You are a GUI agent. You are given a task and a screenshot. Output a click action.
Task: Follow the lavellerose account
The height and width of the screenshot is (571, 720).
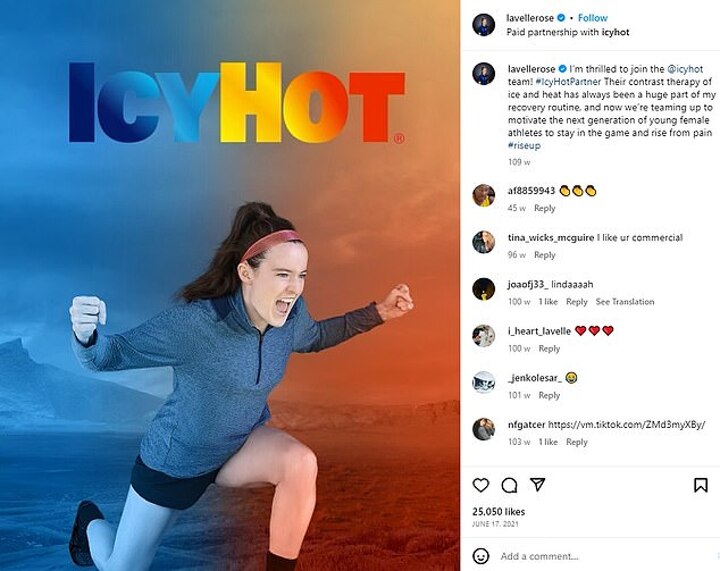pyautogui.click(x=592, y=18)
